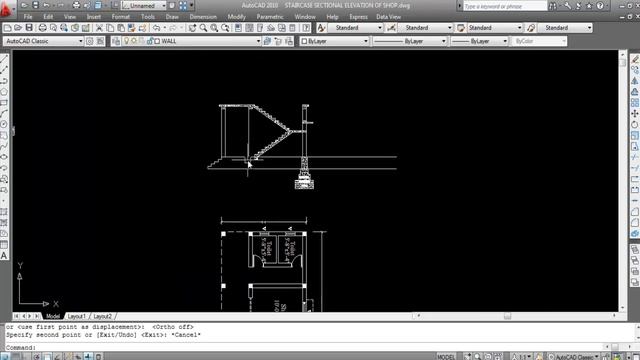Click Open file icon in Standard toolbar
This screenshot has height=360, width=640.
click(x=18, y=28)
